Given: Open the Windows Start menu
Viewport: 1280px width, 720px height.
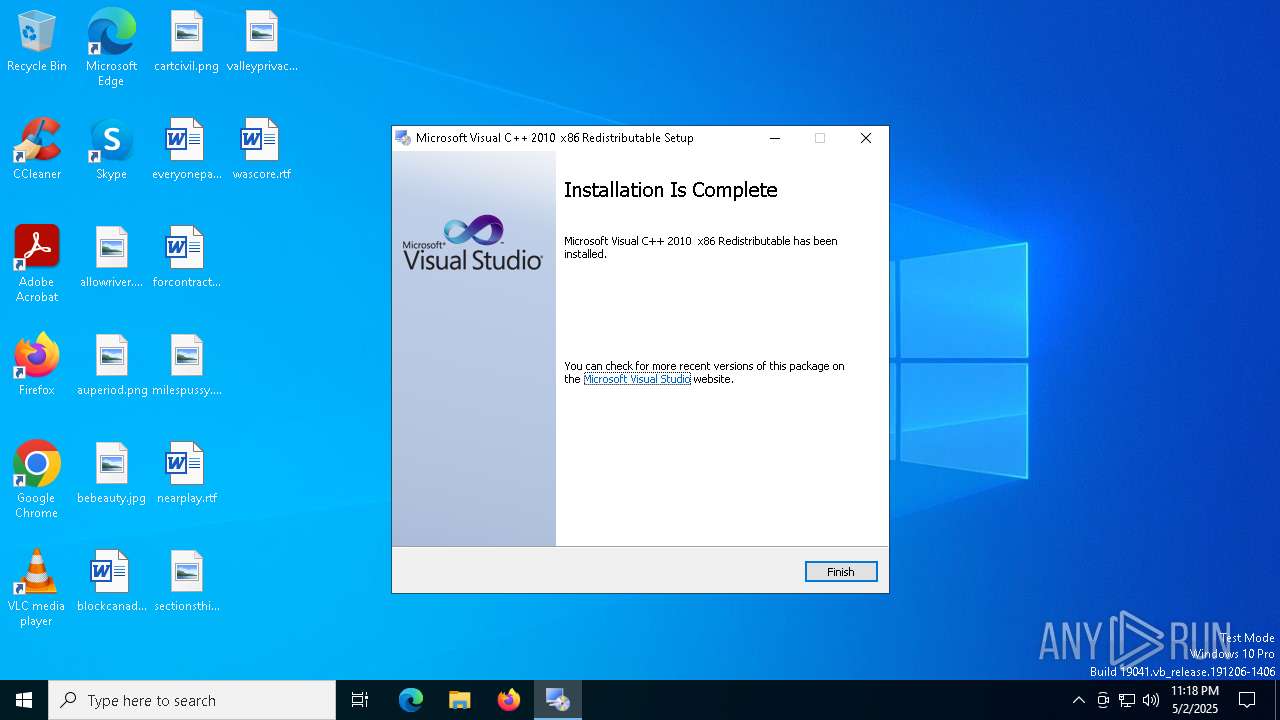Looking at the screenshot, I should [24, 700].
